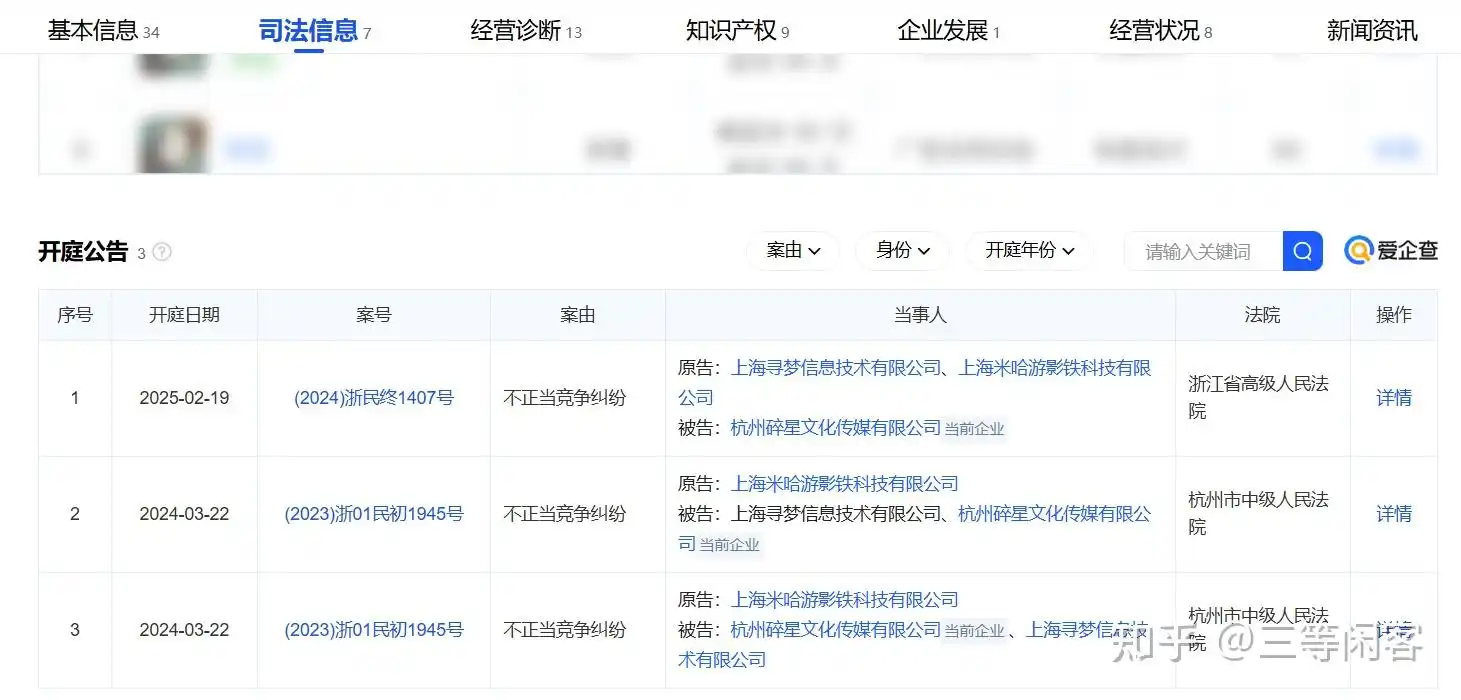Open the 开庭年份 filter dropdown
The width and height of the screenshot is (1461, 700).
pos(1029,251)
